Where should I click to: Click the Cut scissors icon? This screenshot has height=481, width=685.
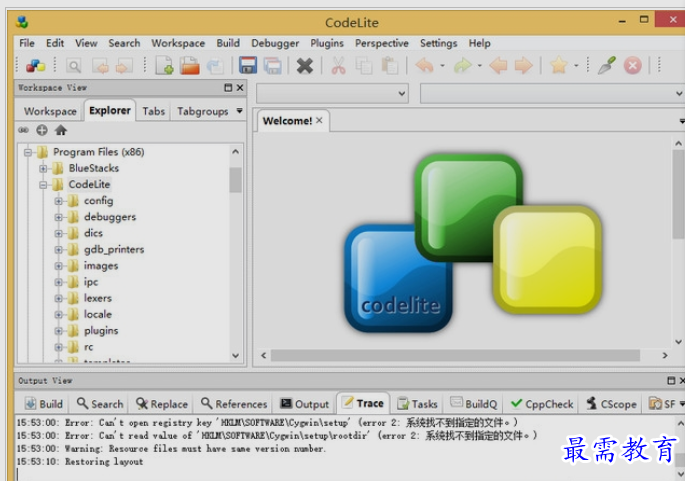[338, 66]
